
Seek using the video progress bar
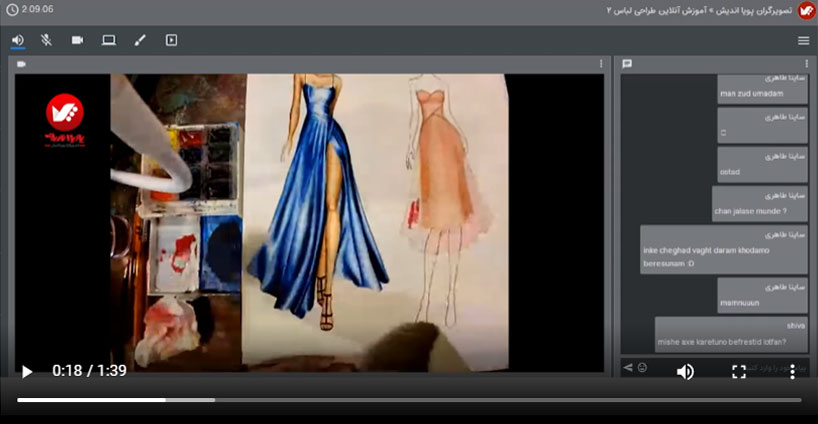pos(409,400)
